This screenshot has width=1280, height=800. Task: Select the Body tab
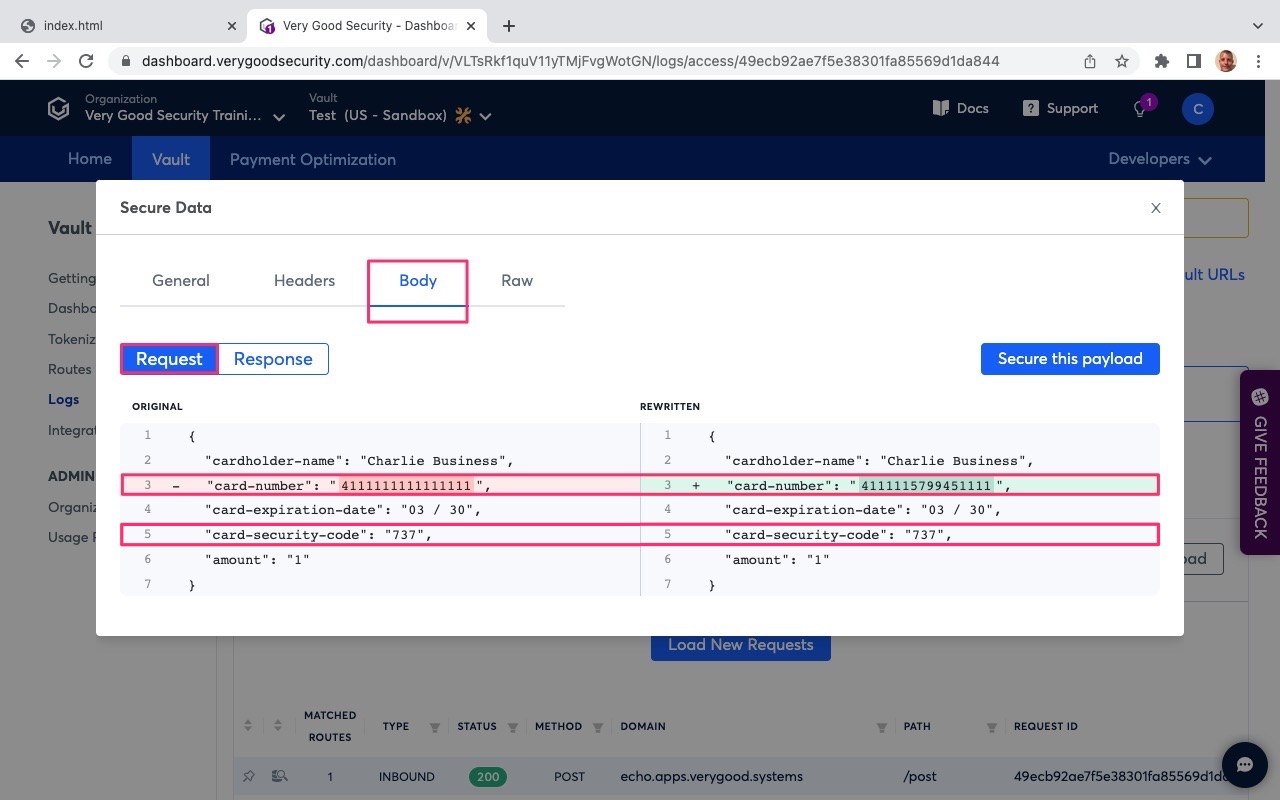(x=418, y=281)
